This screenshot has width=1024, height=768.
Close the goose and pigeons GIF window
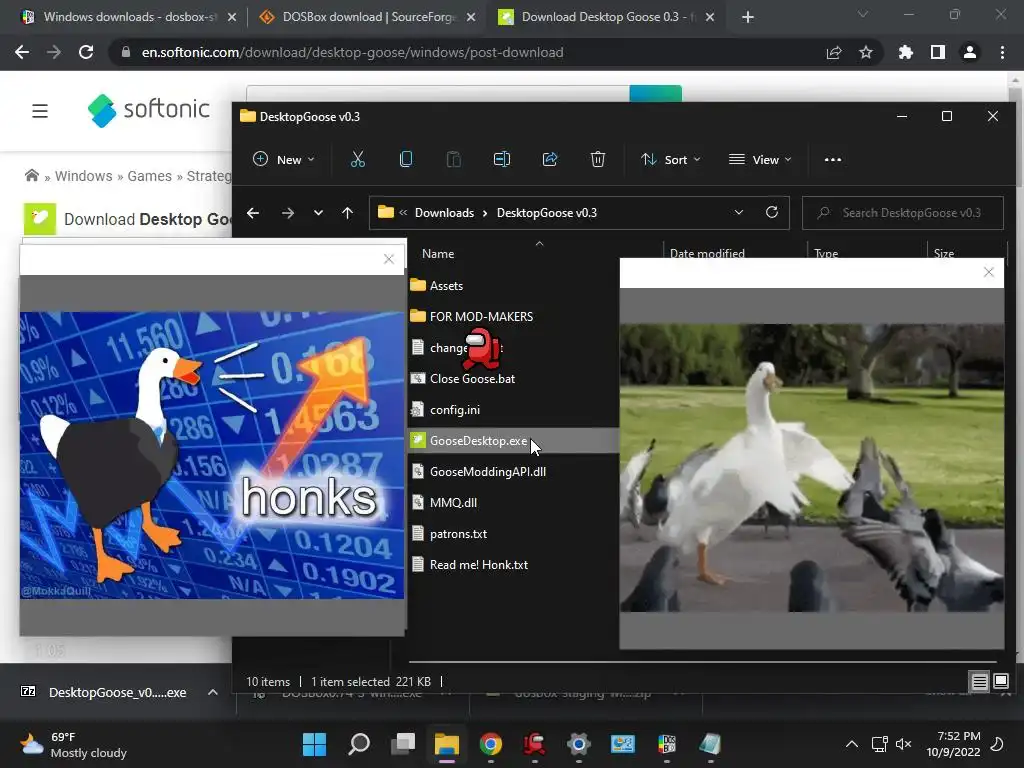989,272
